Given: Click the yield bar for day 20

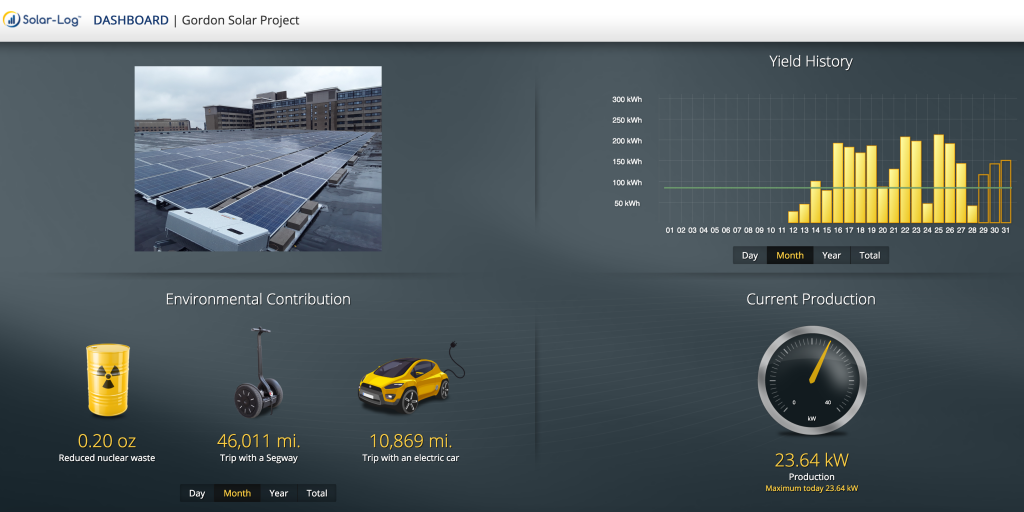Looking at the screenshot, I should (x=882, y=205).
